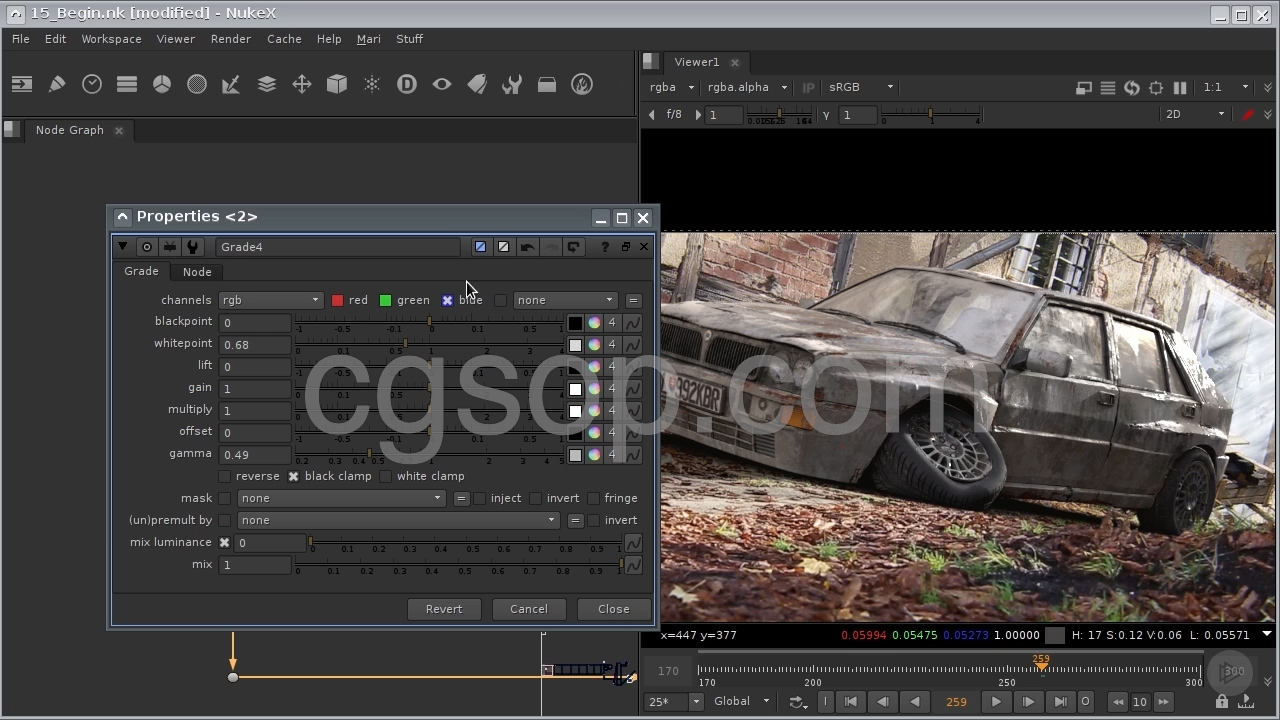Switch to the Node tab
The width and height of the screenshot is (1280, 720).
(x=197, y=272)
